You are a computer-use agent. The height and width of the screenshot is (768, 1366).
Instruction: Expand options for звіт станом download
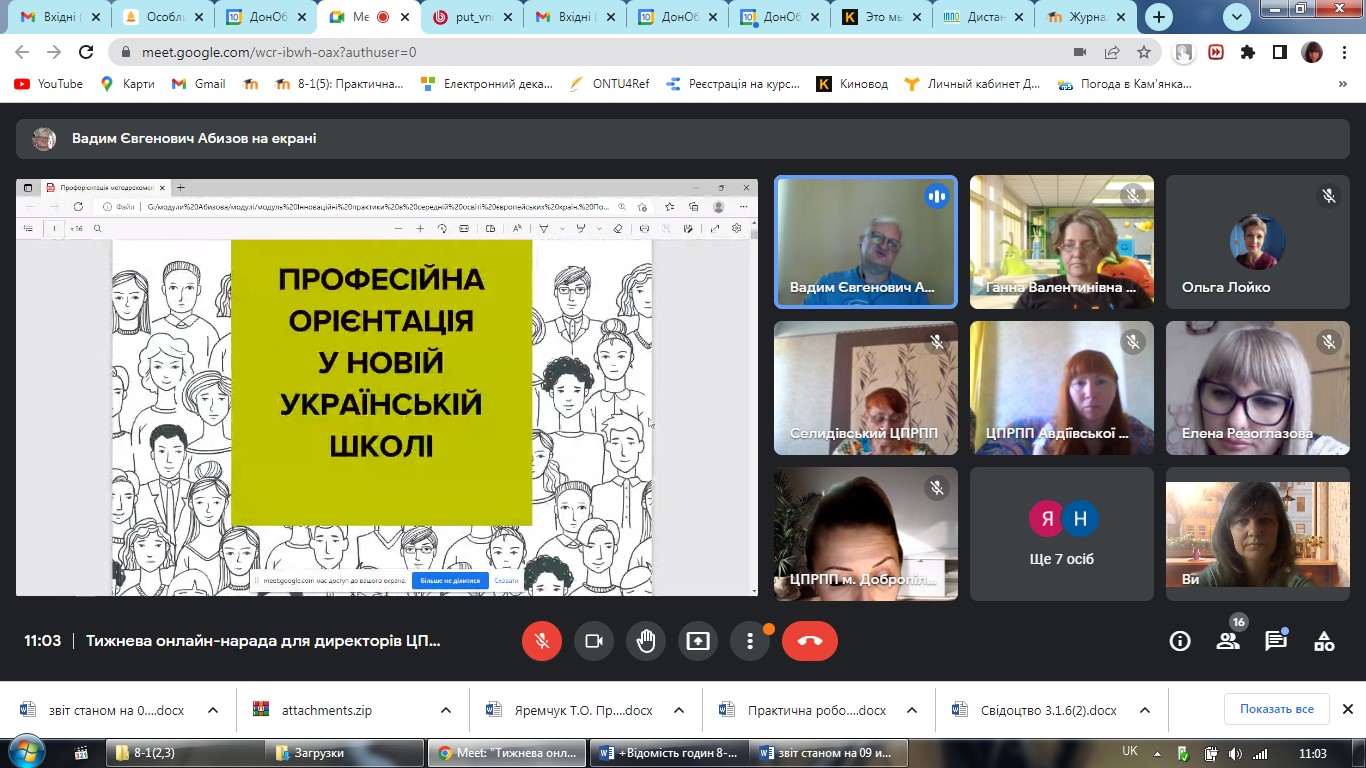point(213,710)
